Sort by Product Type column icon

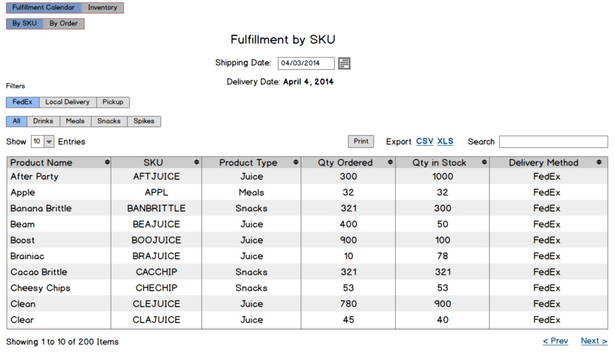(296, 162)
